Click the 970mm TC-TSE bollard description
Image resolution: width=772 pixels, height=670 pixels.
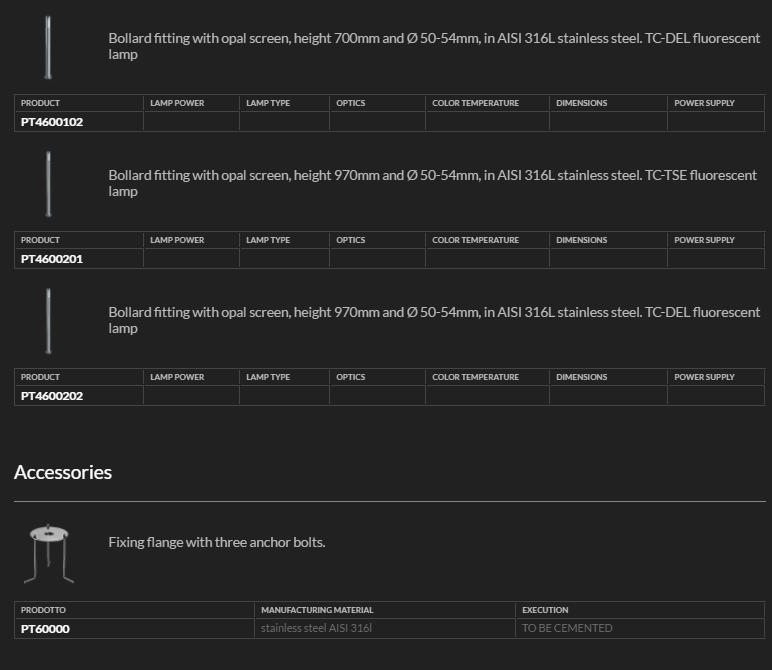432,183
